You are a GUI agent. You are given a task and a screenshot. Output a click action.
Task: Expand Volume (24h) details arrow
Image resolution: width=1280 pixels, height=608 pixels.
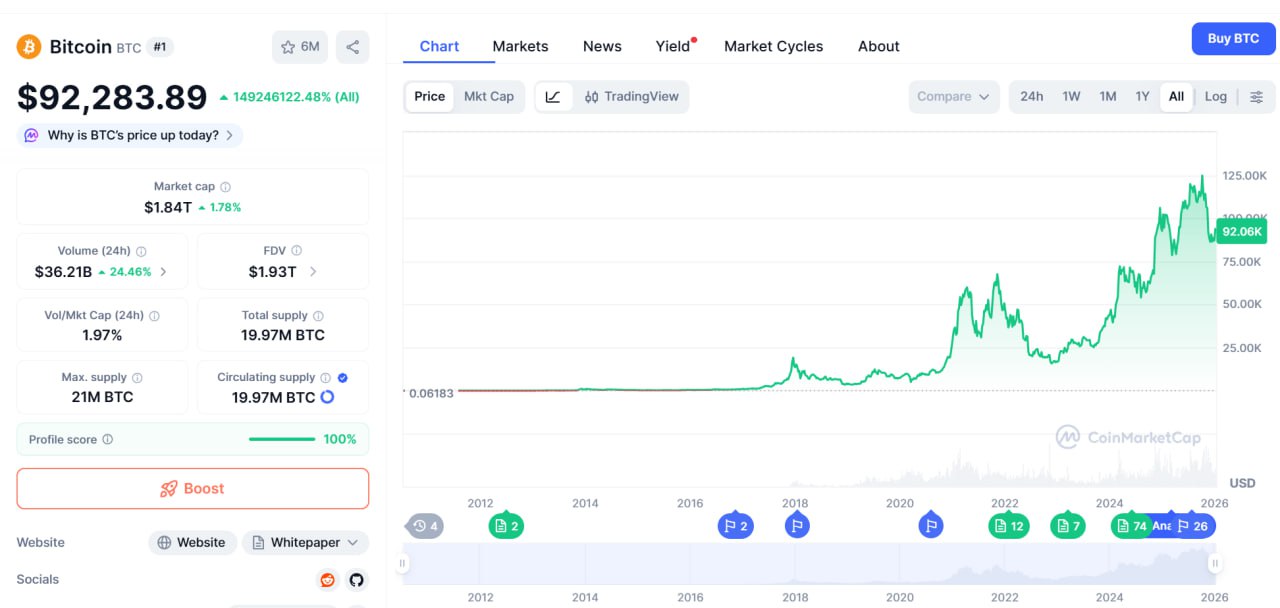tap(163, 272)
